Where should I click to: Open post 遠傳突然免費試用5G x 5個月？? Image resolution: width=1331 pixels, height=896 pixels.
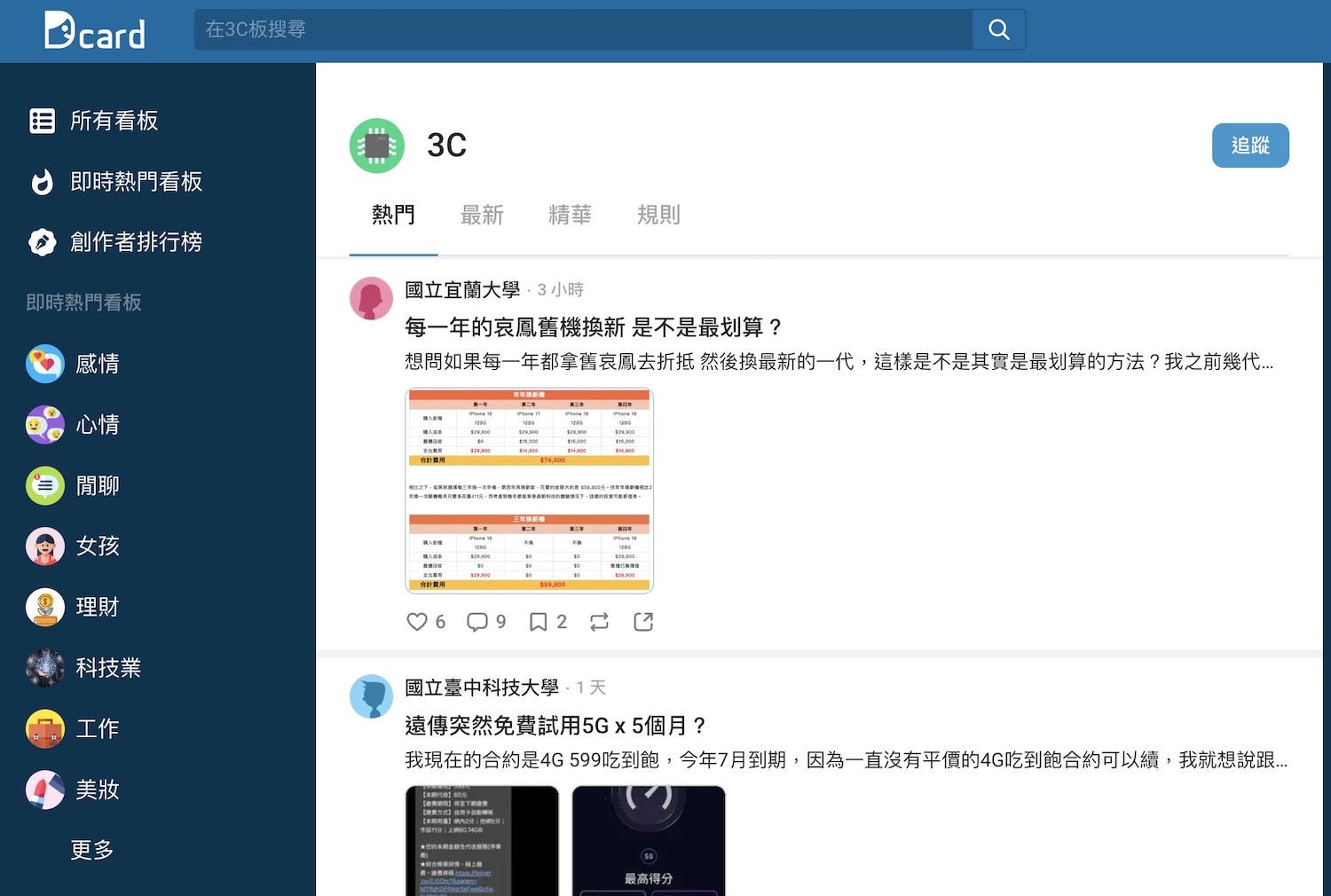tap(555, 726)
